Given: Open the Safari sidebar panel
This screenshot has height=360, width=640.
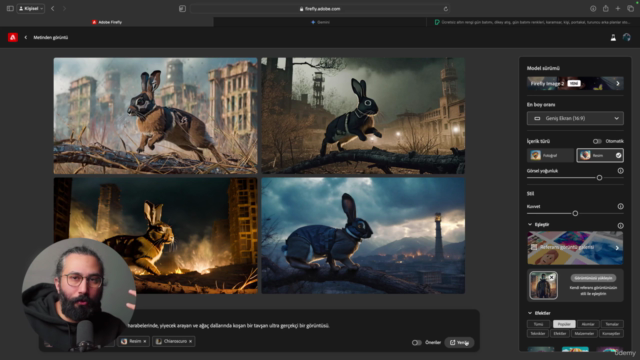Looking at the screenshot, I should pos(10,9).
